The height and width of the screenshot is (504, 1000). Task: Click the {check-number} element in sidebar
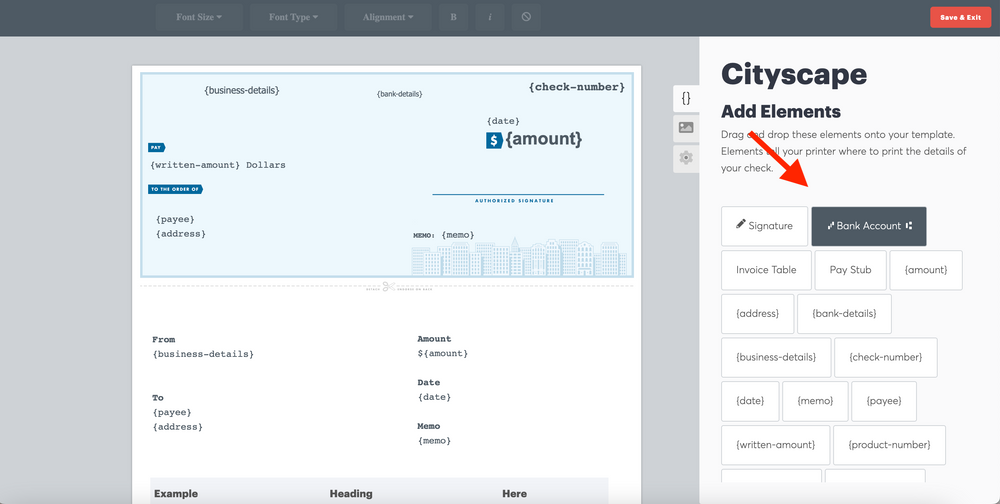[885, 357]
